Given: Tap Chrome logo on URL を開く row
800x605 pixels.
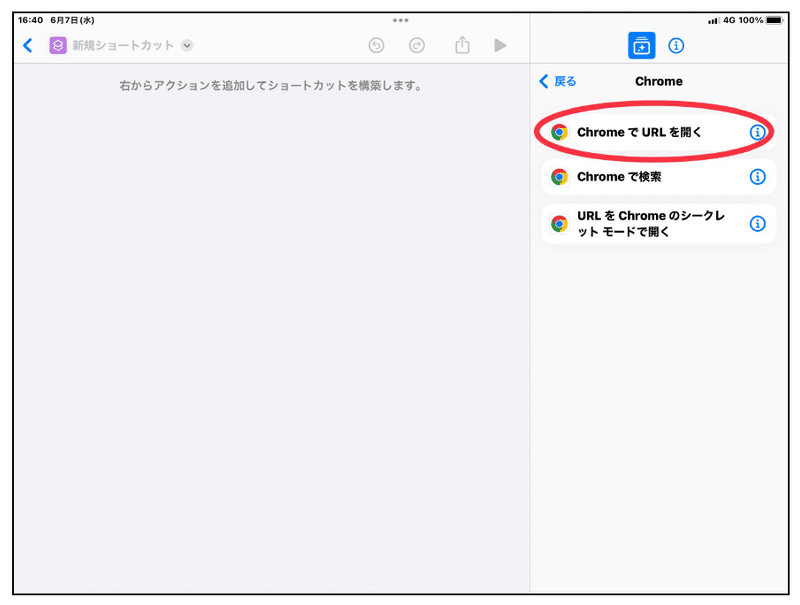Looking at the screenshot, I should [559, 132].
